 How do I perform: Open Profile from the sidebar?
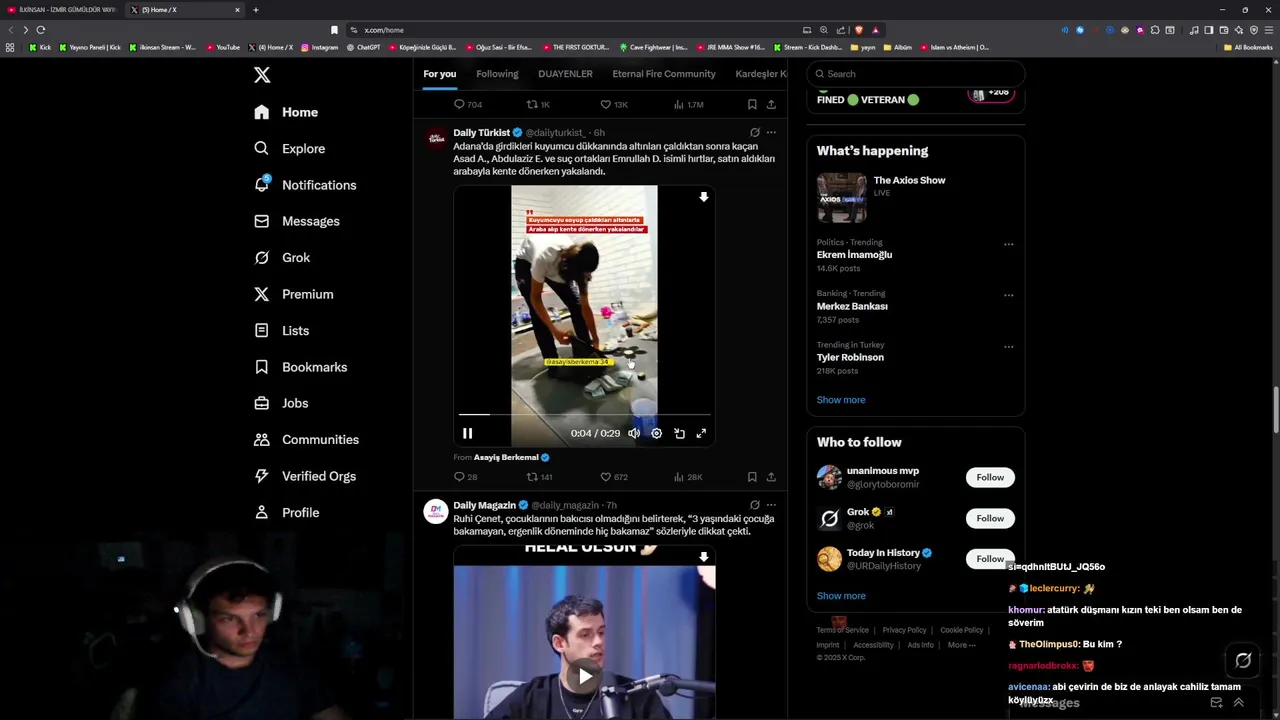pos(286,512)
